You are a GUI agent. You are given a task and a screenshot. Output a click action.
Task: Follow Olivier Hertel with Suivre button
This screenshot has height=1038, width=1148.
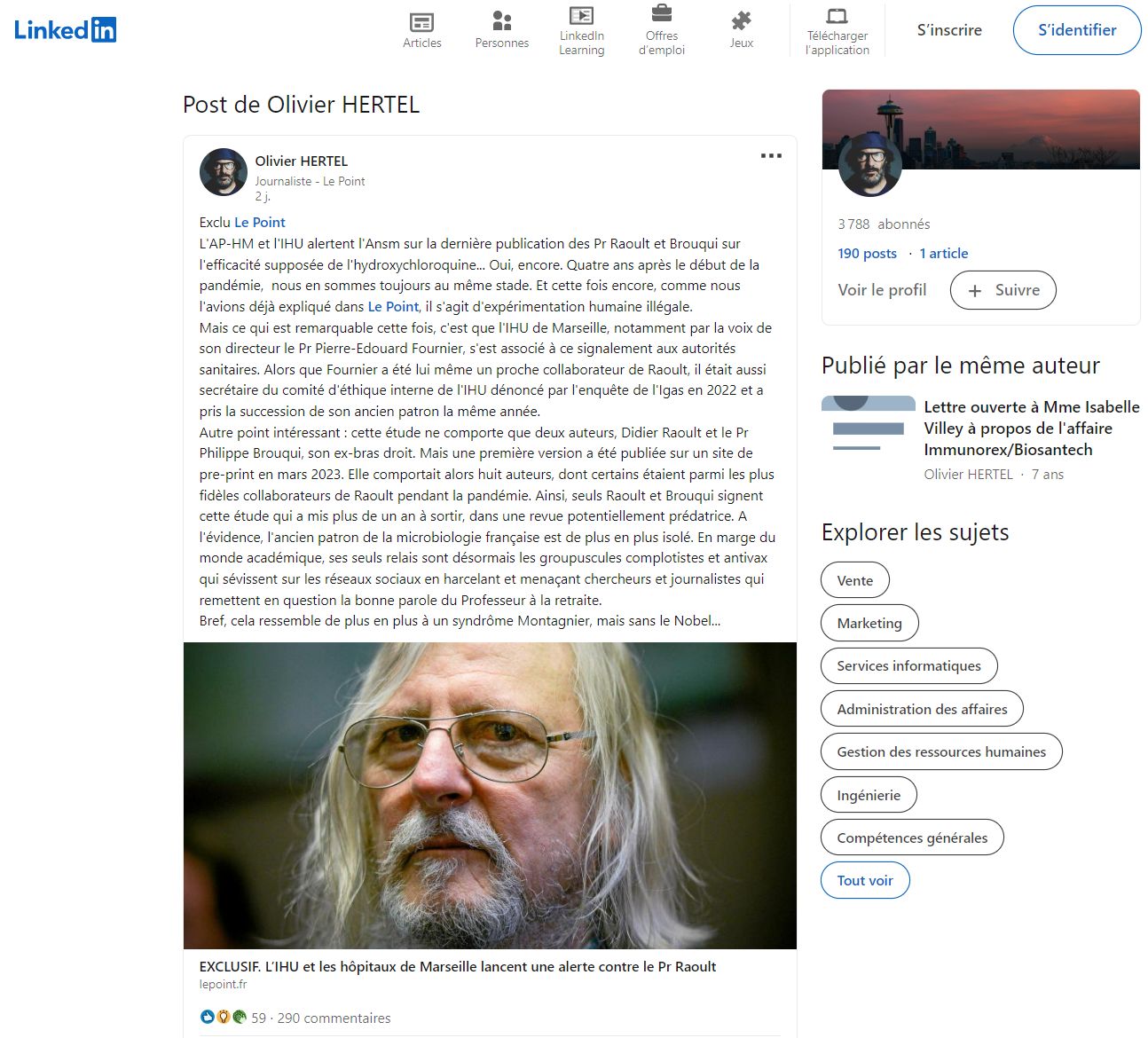pyautogui.click(x=1003, y=290)
